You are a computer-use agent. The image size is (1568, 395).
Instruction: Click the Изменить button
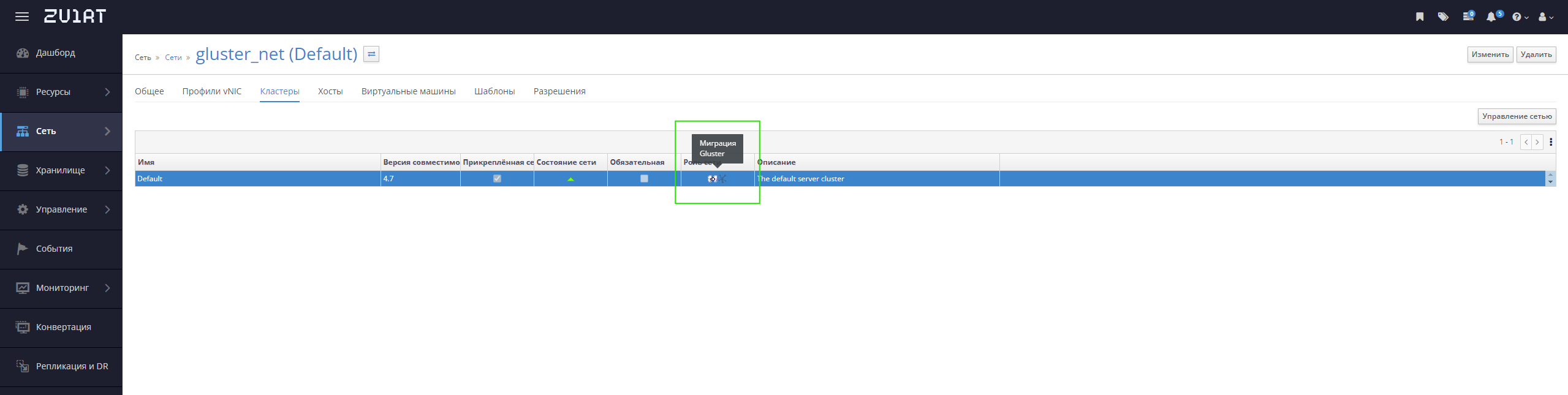tap(1490, 55)
